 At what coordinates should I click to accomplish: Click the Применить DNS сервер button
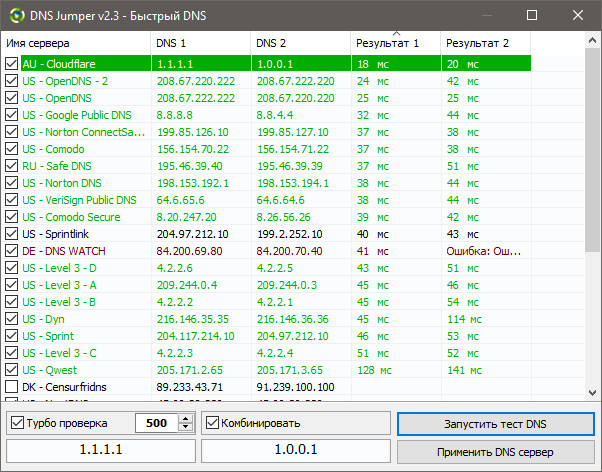(496, 452)
